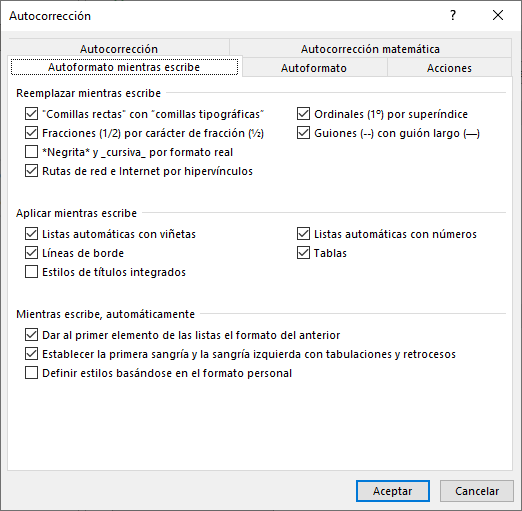The image size is (522, 511).
Task: Uncheck Ordinales por superíndice
Action: pyautogui.click(x=303, y=114)
